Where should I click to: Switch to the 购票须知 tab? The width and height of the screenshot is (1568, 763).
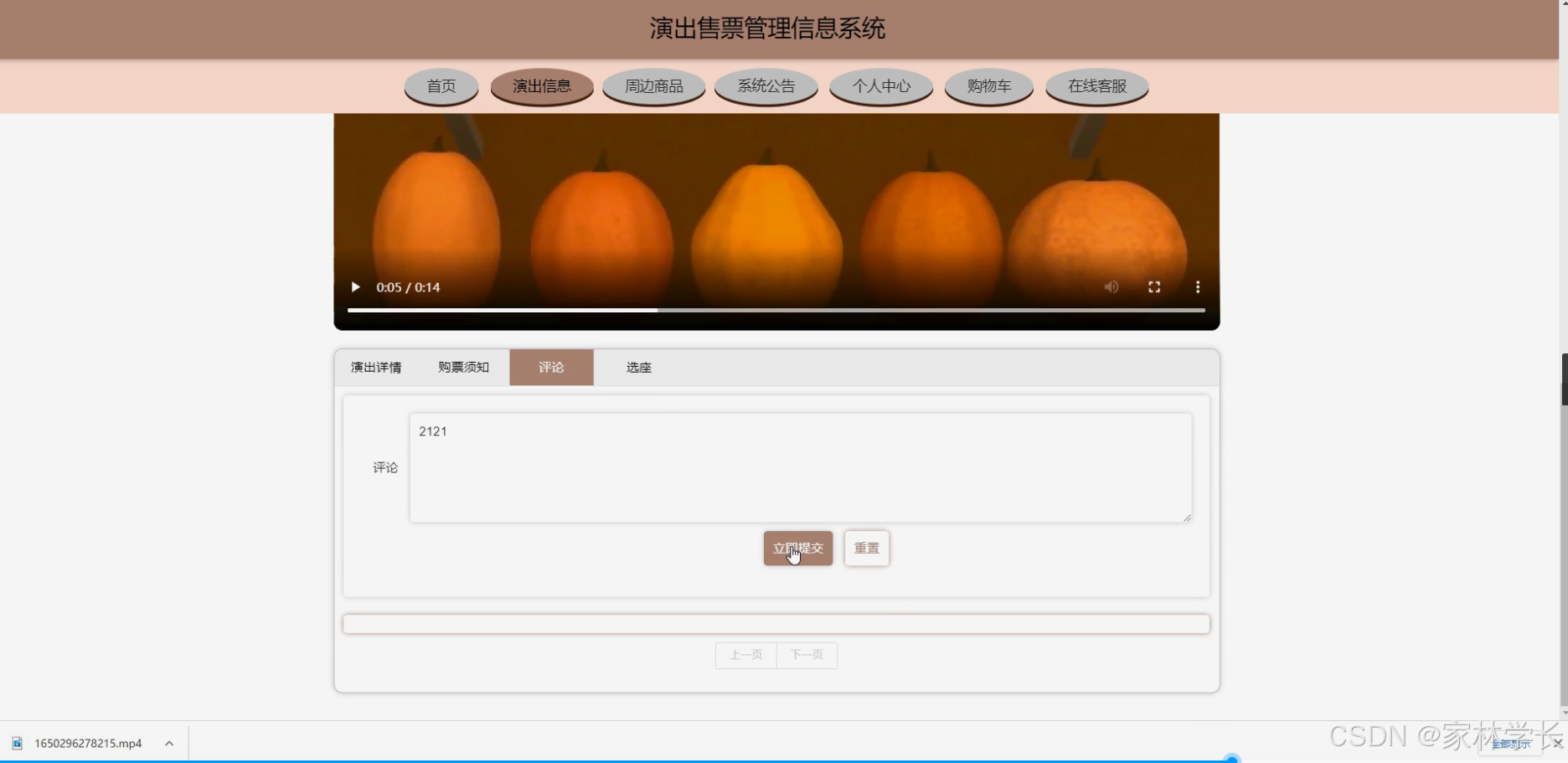coord(463,368)
